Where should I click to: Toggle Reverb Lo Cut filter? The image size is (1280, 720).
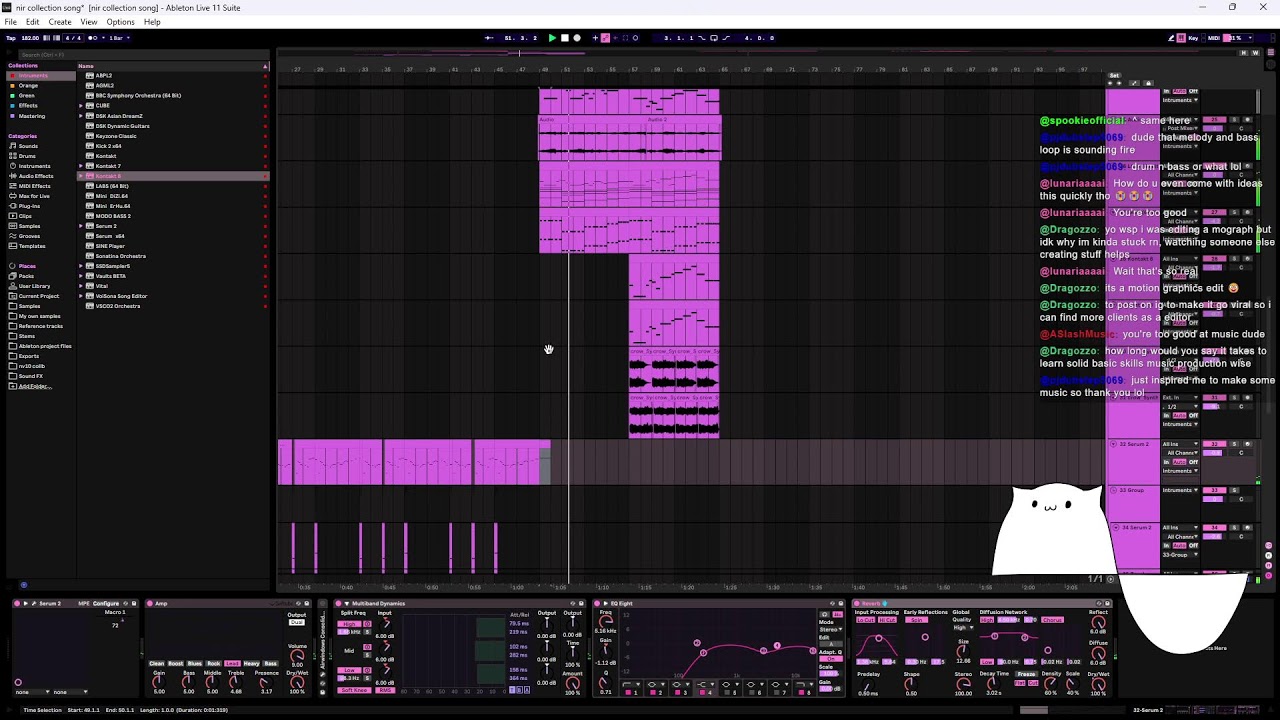pyautogui.click(x=866, y=620)
